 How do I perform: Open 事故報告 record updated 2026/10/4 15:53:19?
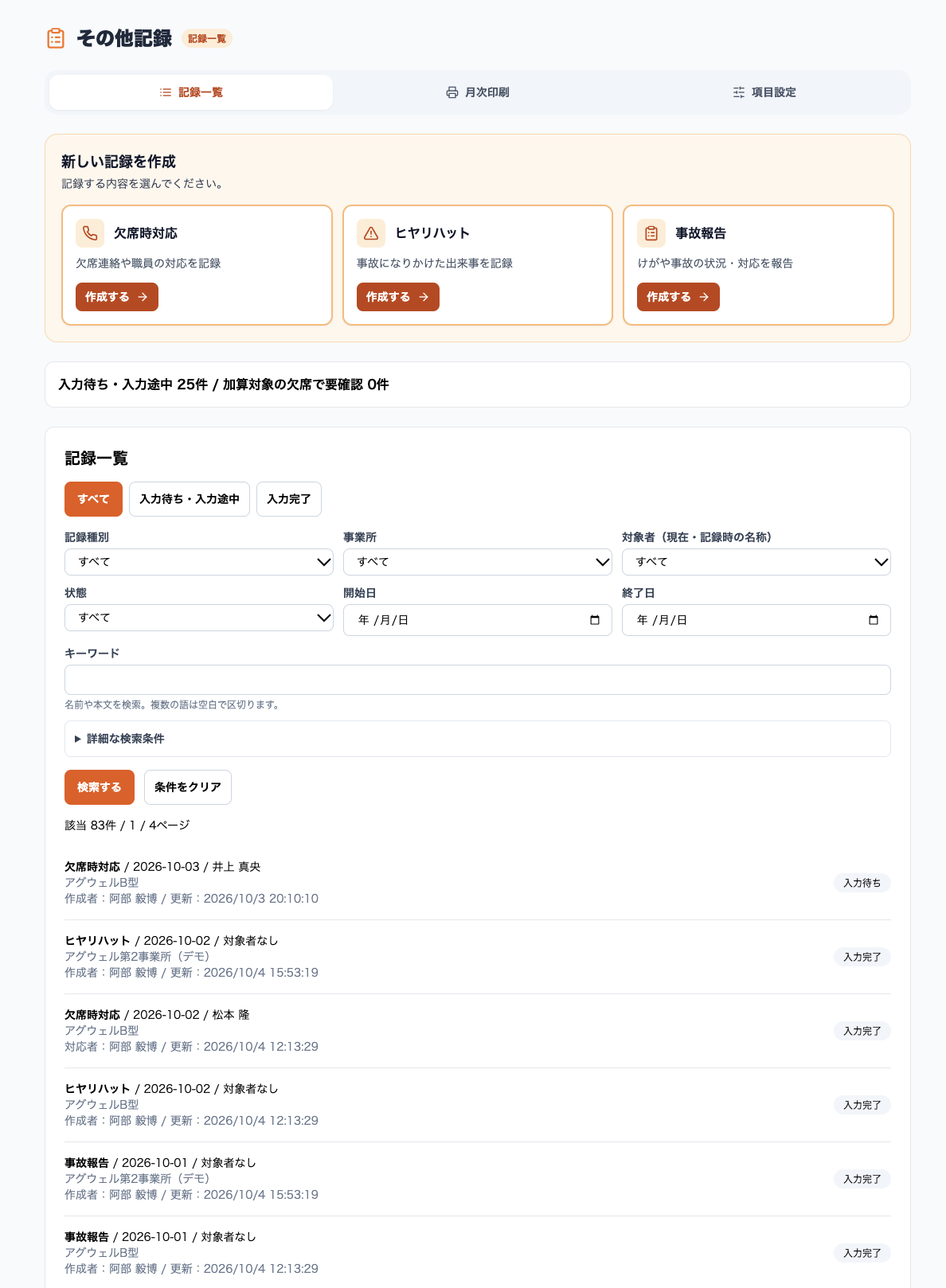coord(478,1179)
